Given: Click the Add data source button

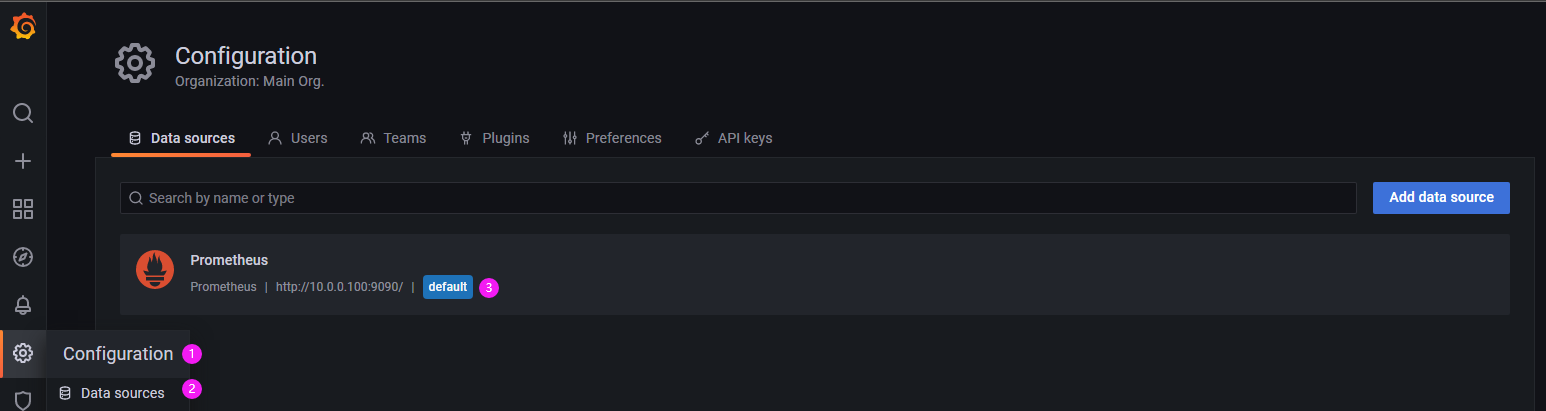Looking at the screenshot, I should coord(1440,197).
